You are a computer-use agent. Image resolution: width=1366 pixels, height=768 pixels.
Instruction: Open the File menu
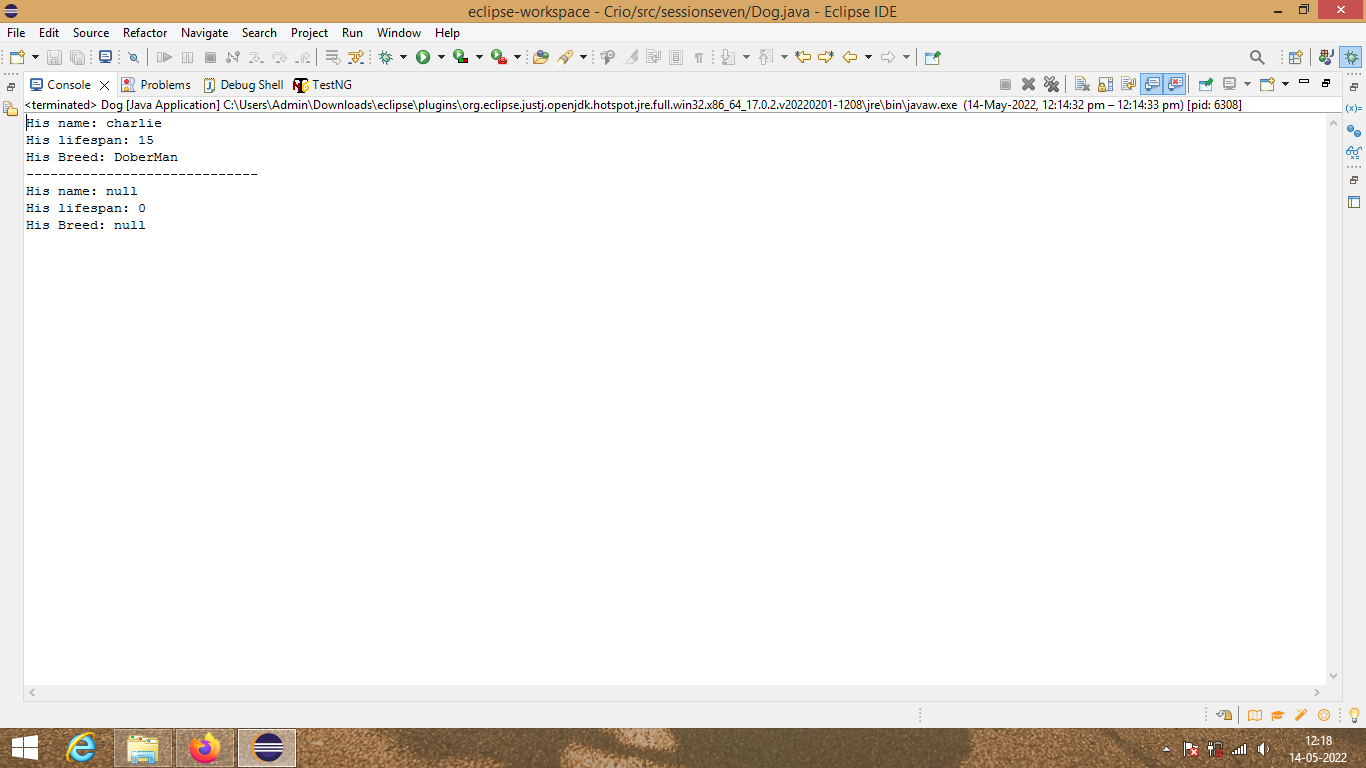tap(16, 33)
